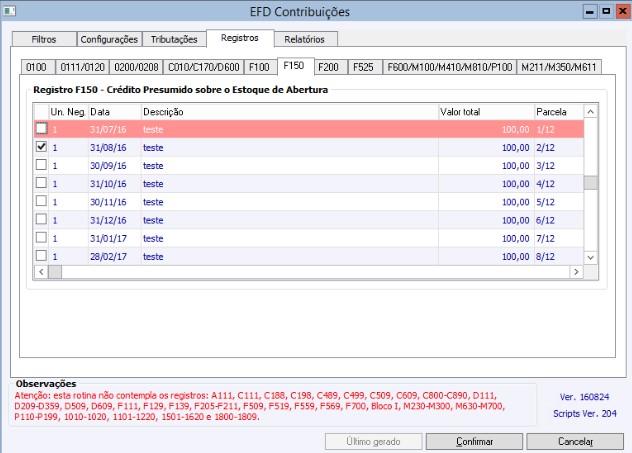Image resolution: width=632 pixels, height=453 pixels.
Task: Click the horizontal scroll right arrow
Action: [576, 272]
